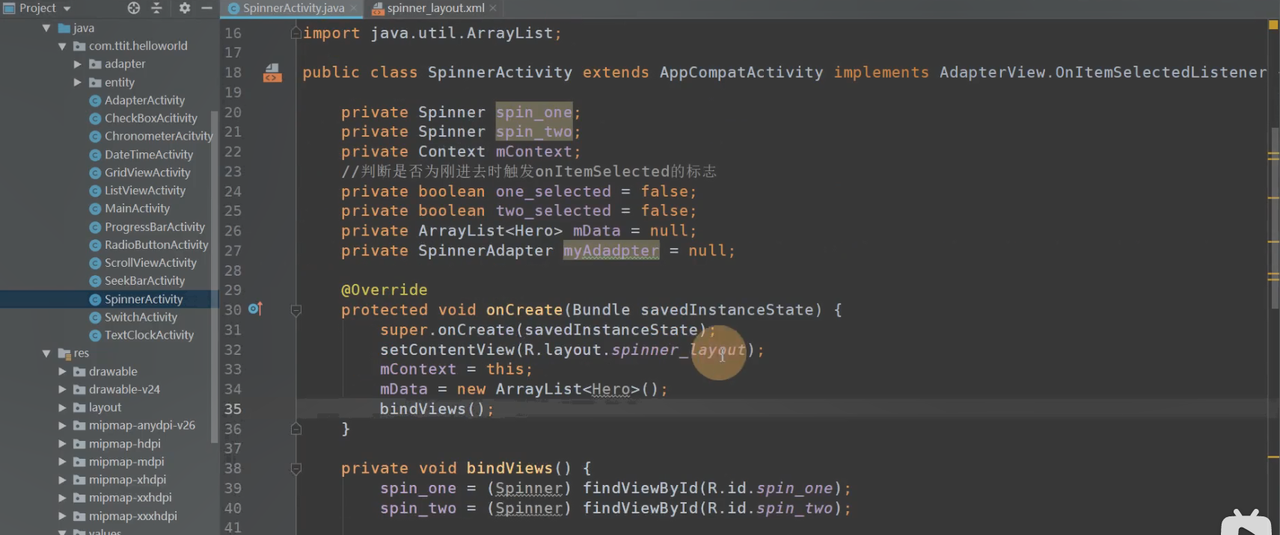Click class icon beside SeekBarActivity
This screenshot has width=1280, height=535.
point(95,281)
